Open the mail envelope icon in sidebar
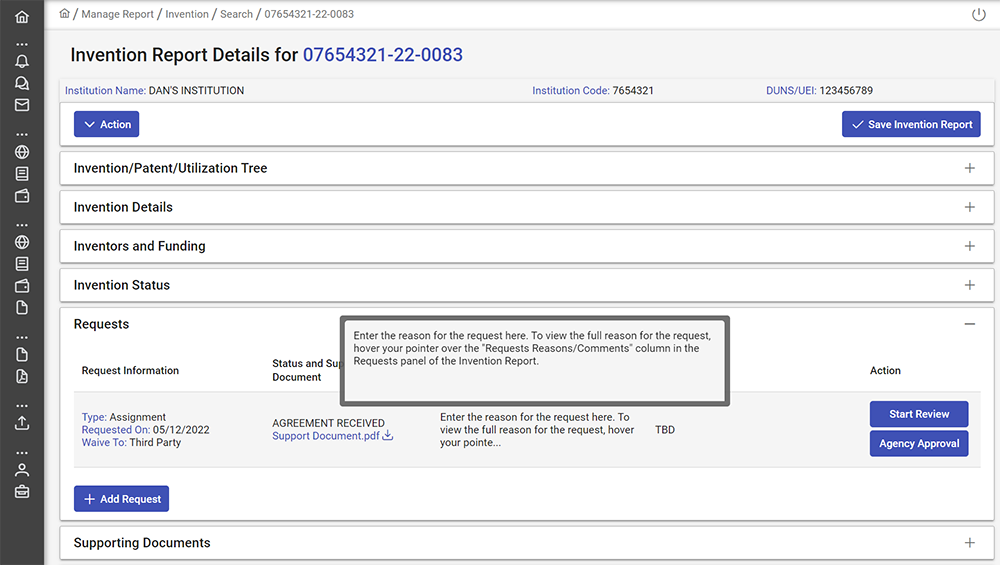Screen dimensions: 1000x565 tap(22, 105)
